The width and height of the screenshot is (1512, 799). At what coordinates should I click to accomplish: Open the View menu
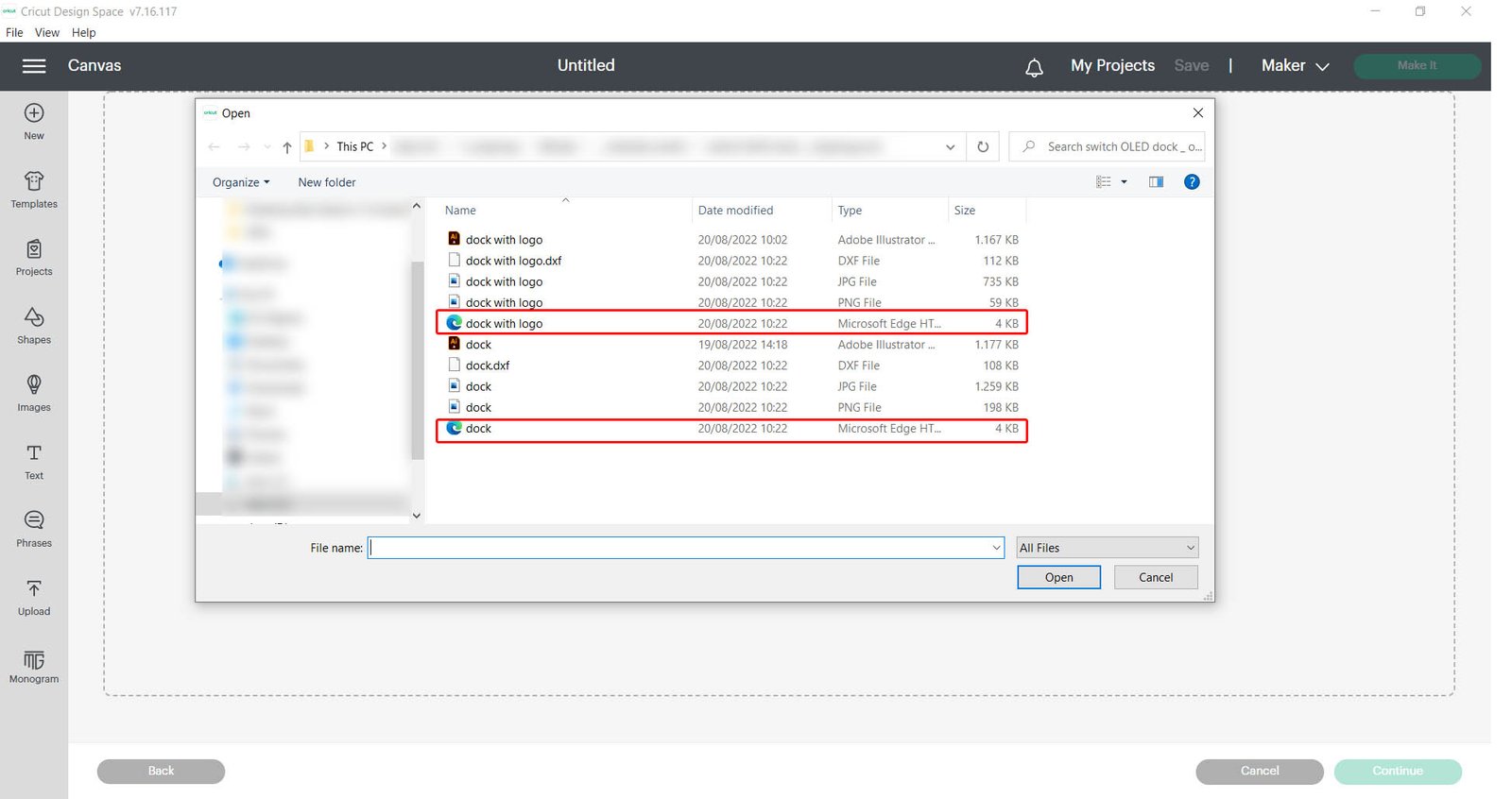point(47,32)
